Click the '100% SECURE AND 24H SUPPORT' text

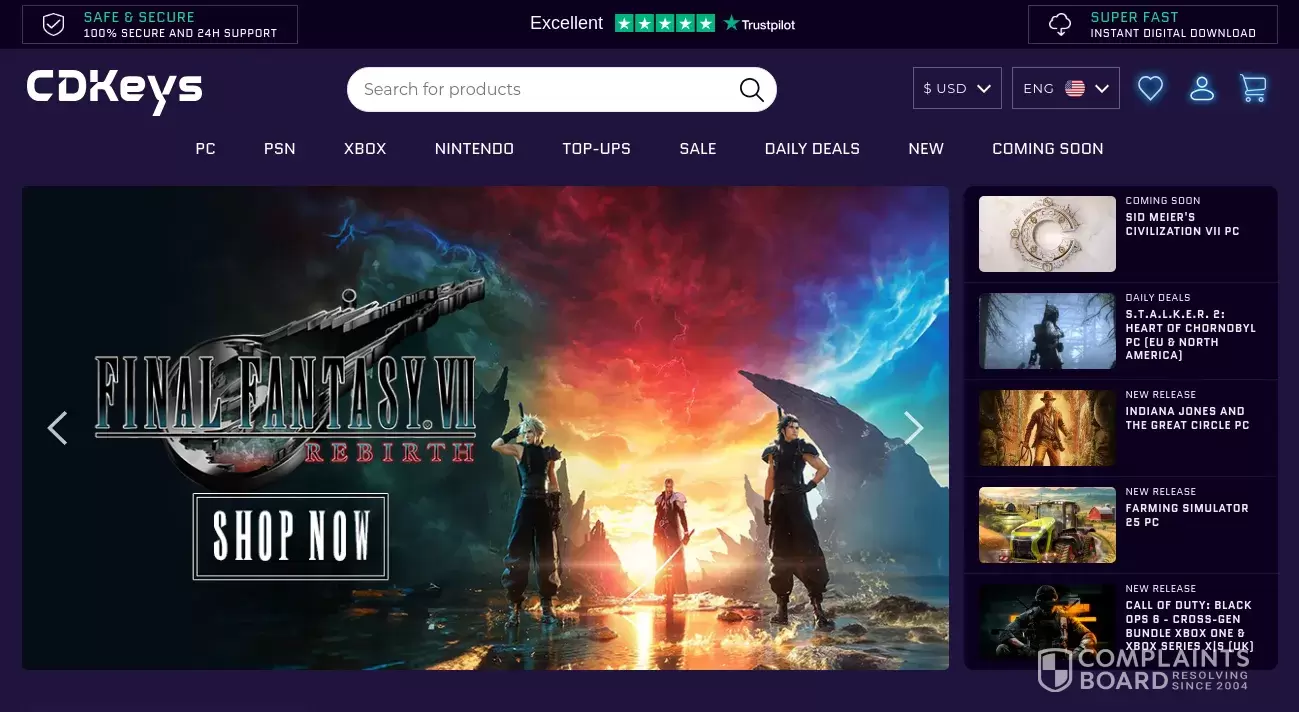(x=180, y=33)
